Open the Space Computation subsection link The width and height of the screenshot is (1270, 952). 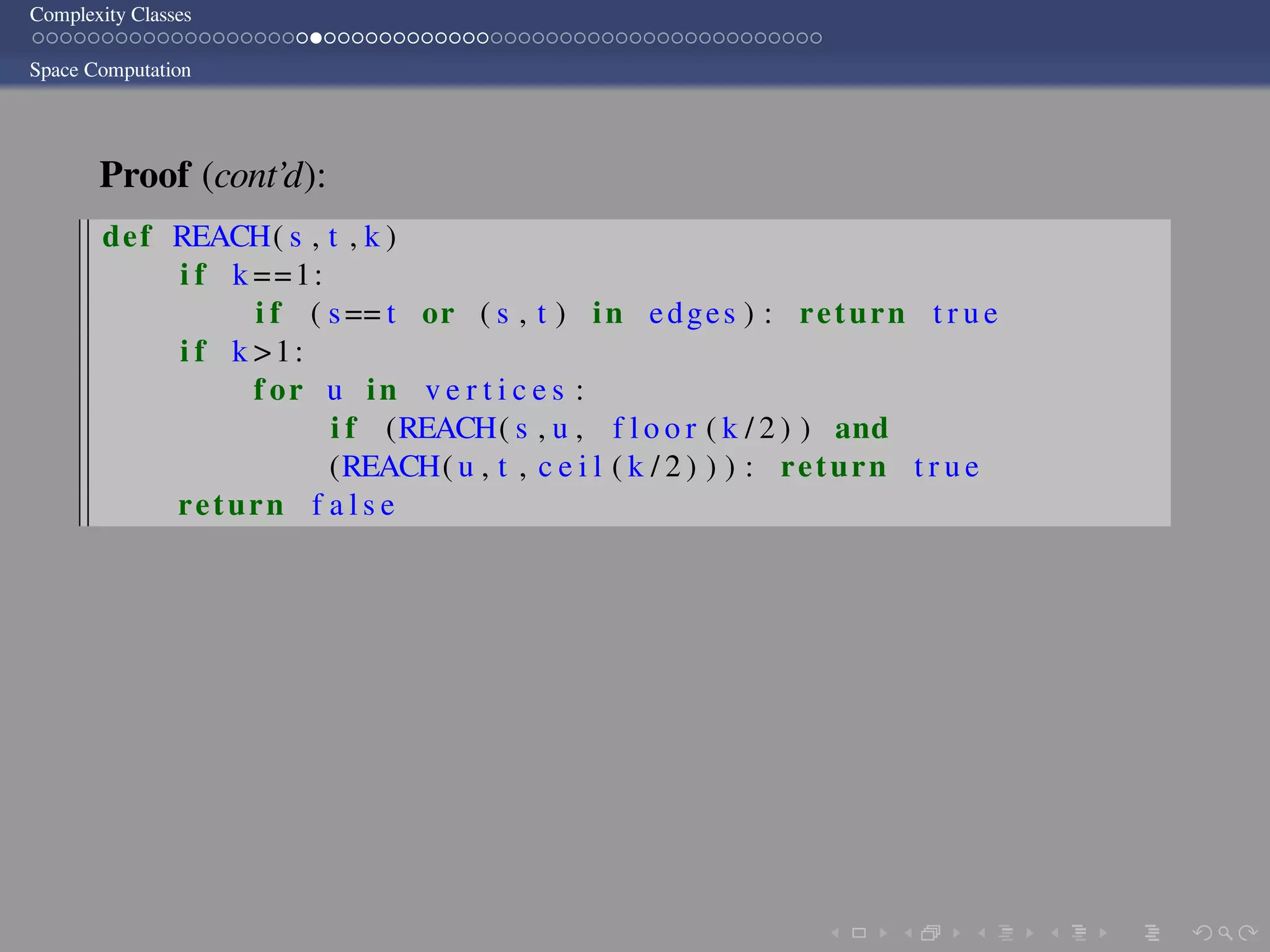[x=110, y=69]
